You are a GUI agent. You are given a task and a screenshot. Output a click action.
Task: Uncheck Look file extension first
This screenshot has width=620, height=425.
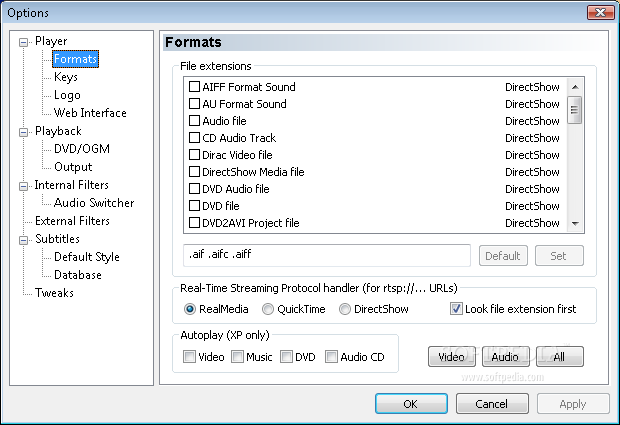[x=456, y=309]
